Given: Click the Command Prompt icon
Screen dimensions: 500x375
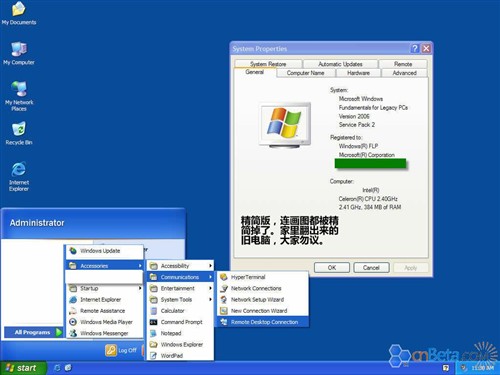Looking at the screenshot, I should point(153,322).
